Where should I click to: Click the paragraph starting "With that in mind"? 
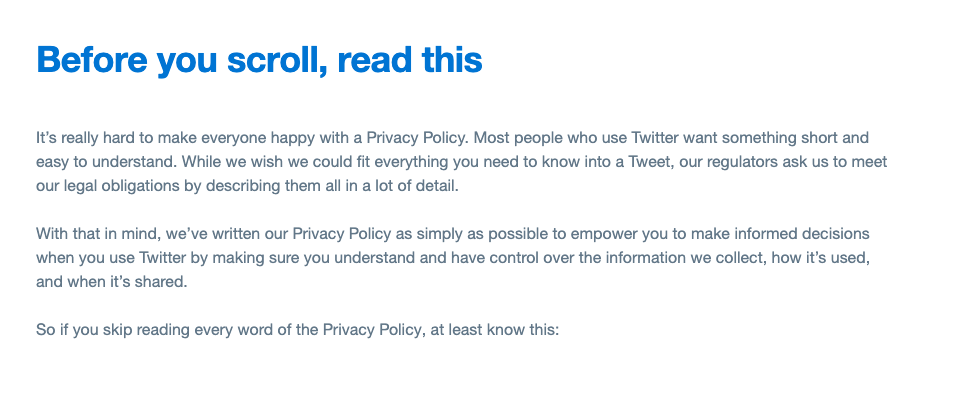tap(453, 258)
